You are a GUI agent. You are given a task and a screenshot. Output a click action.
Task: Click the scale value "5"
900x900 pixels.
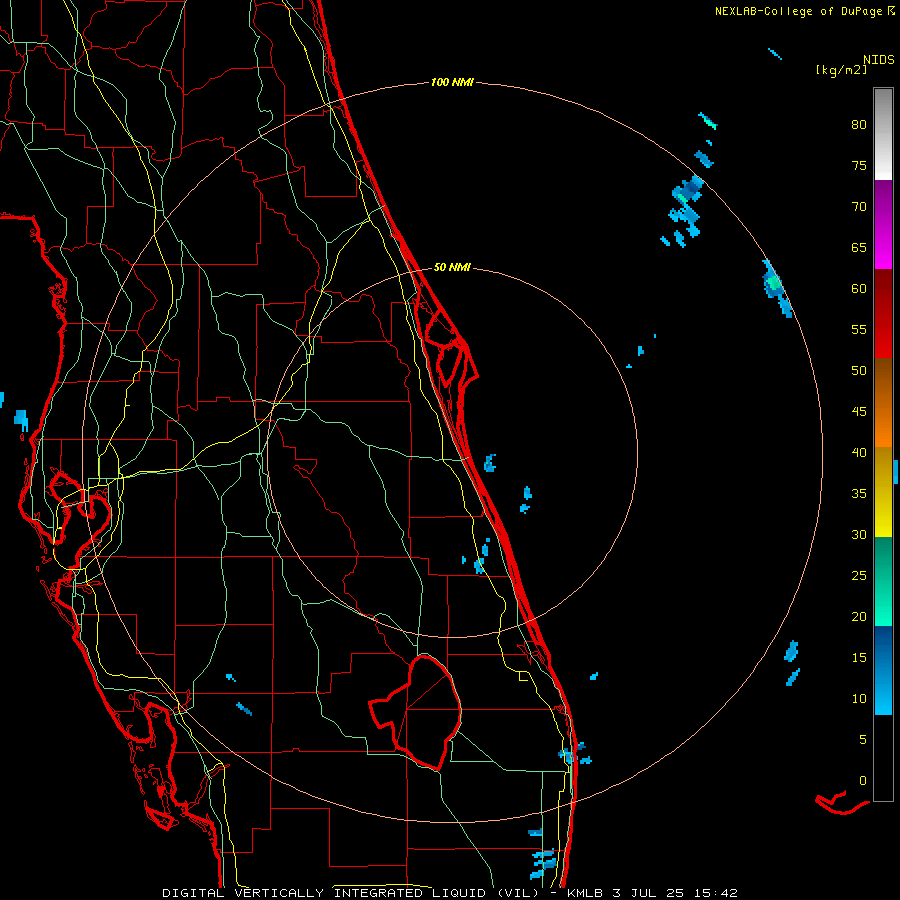tap(863, 739)
